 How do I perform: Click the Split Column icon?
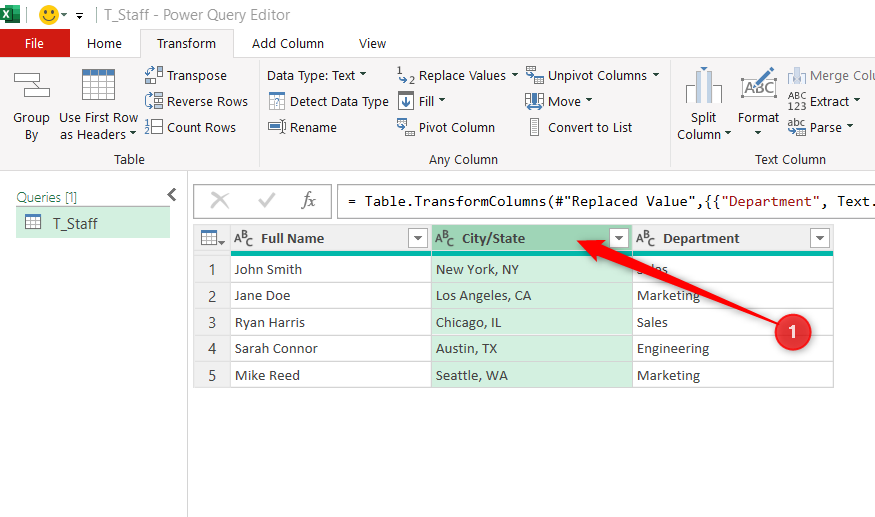pos(704,85)
